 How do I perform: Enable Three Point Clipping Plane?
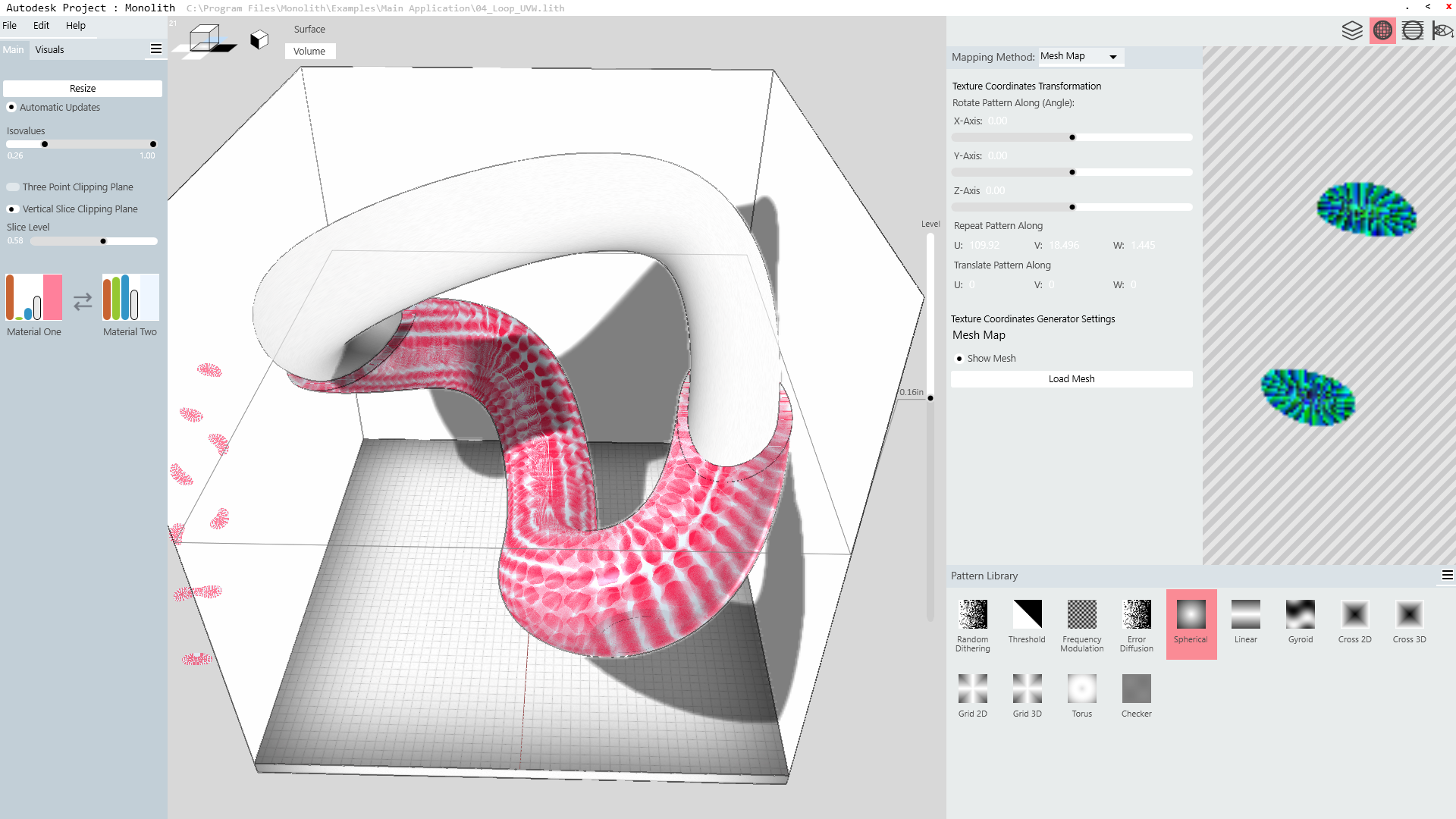tap(13, 187)
